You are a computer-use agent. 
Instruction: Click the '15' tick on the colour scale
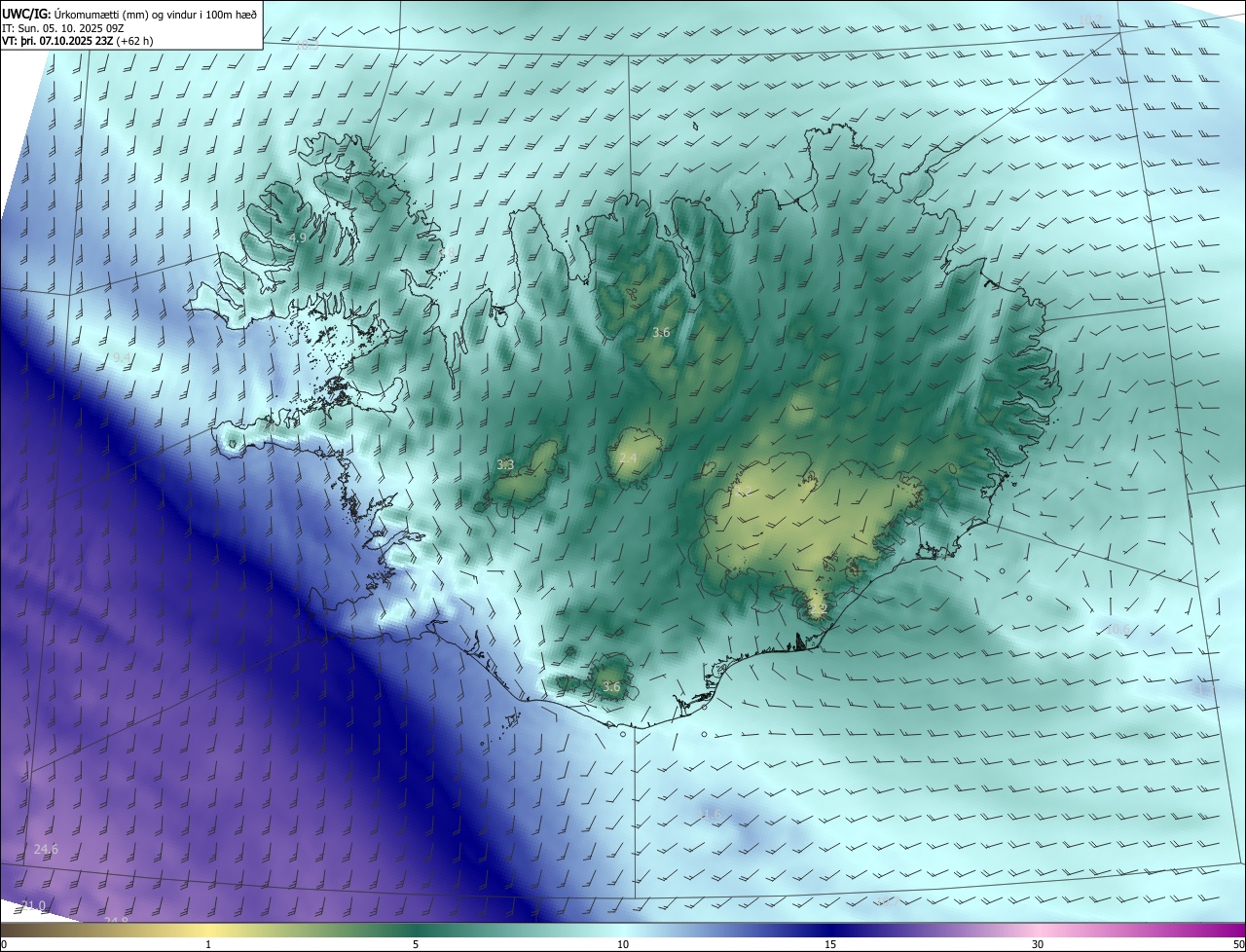click(x=830, y=945)
